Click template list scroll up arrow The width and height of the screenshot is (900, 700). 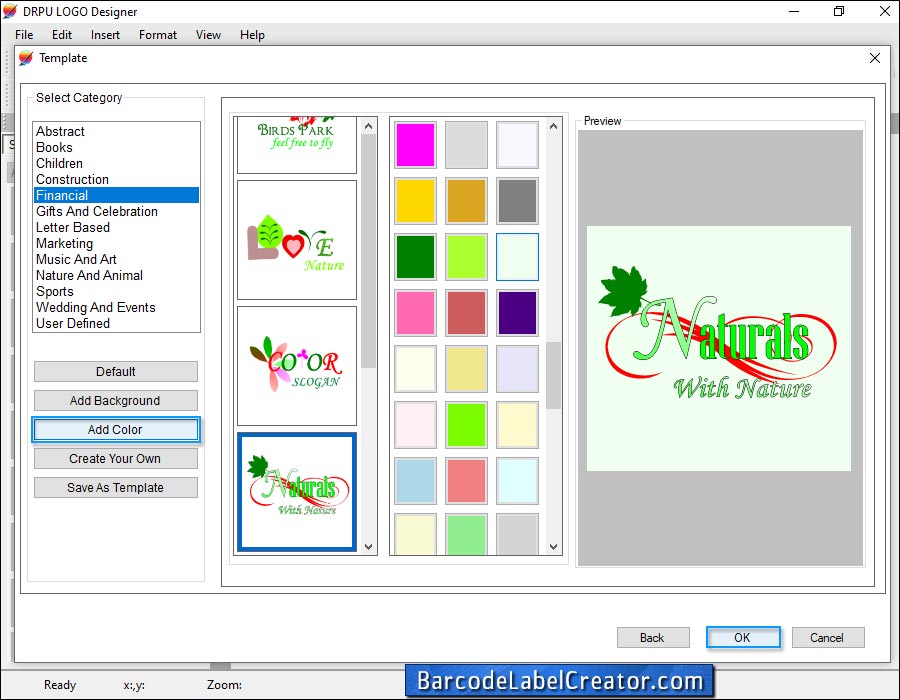[x=368, y=126]
